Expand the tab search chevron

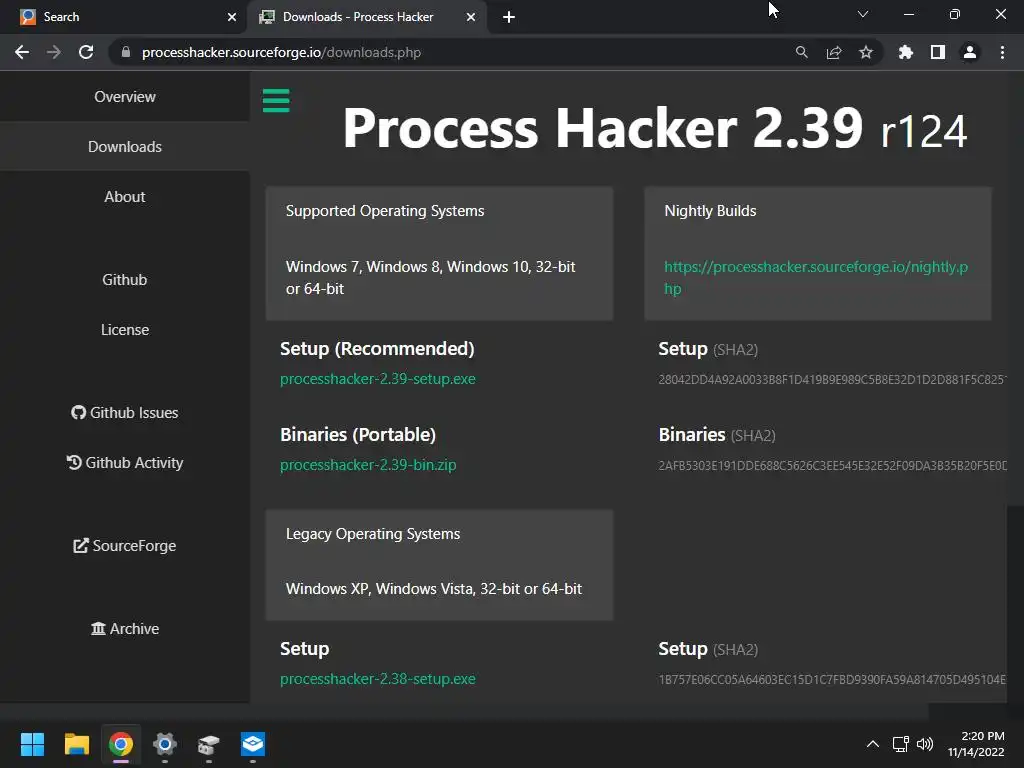[863, 14]
